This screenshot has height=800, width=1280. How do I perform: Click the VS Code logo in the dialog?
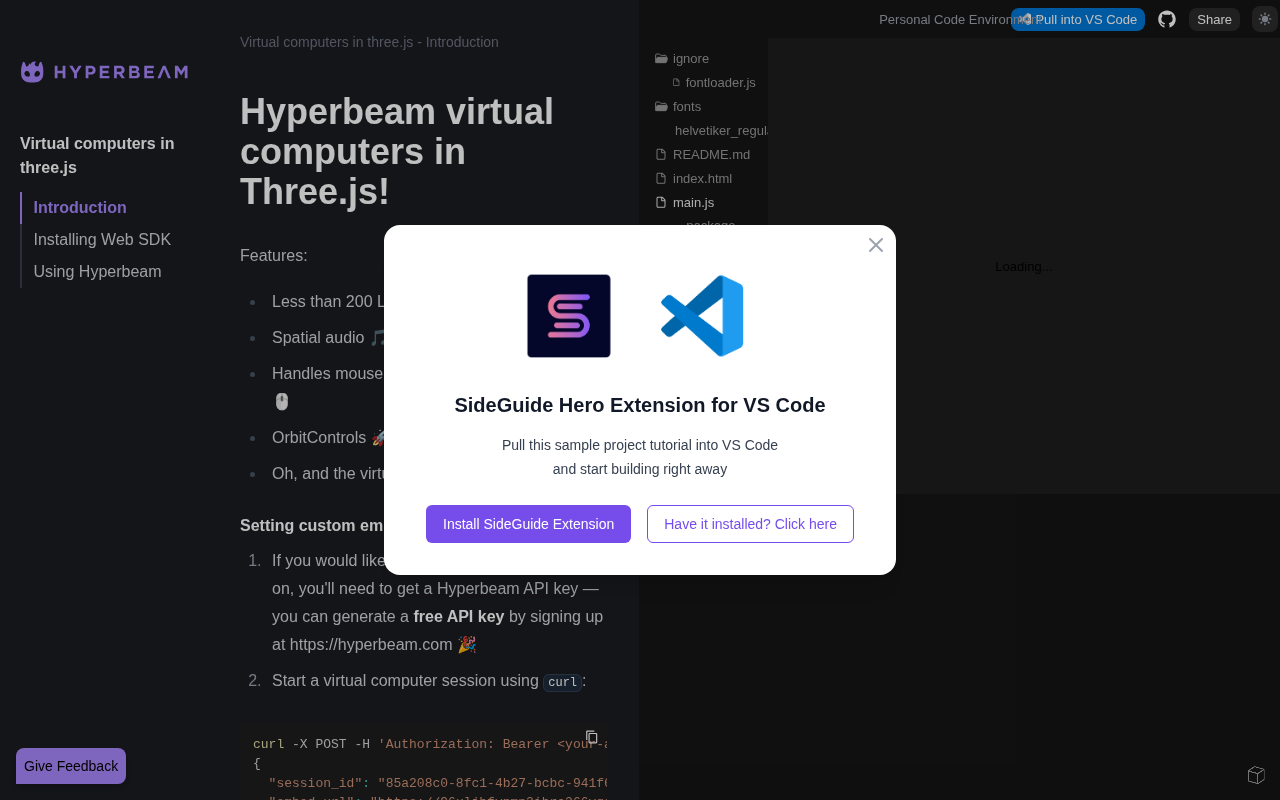point(702,316)
